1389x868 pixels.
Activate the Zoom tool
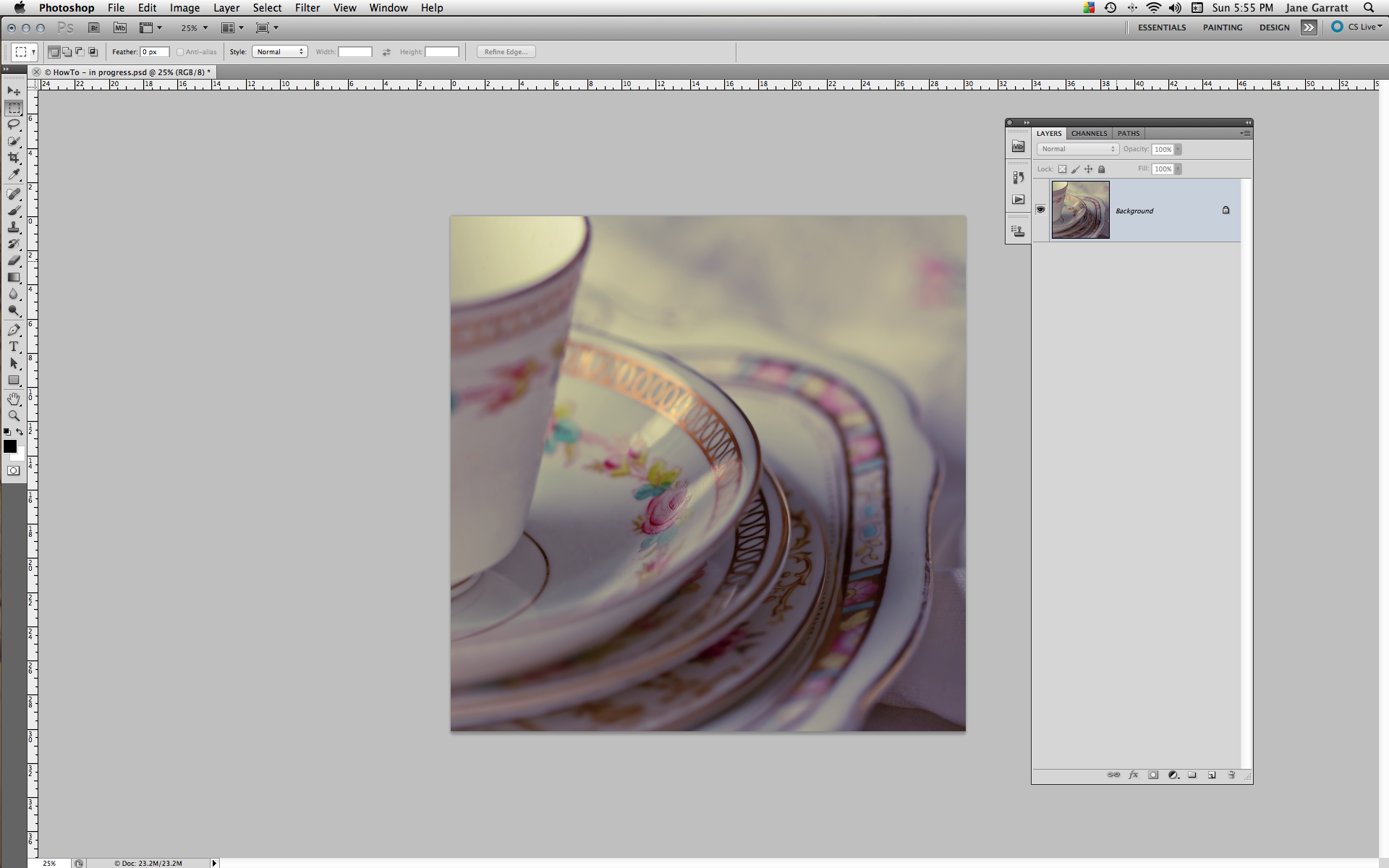pyautogui.click(x=14, y=414)
